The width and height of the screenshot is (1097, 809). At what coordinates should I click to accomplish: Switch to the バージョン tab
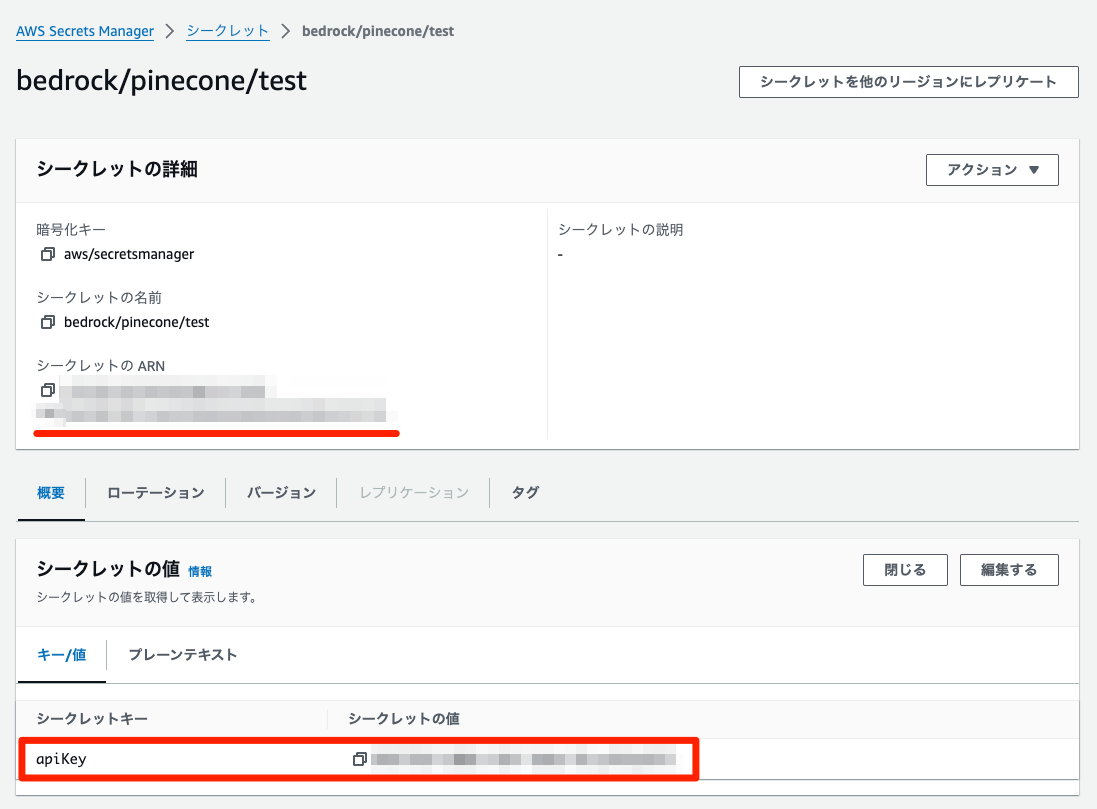coord(281,493)
